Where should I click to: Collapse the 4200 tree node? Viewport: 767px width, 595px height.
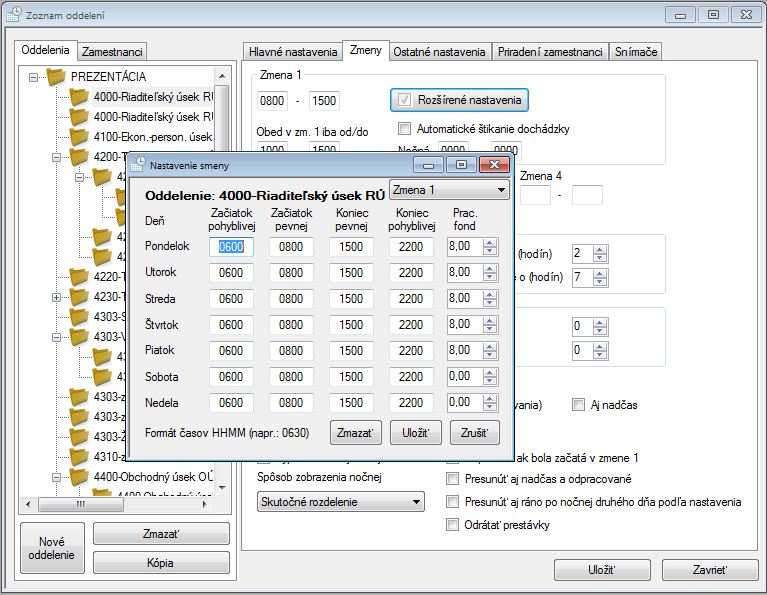[56, 157]
